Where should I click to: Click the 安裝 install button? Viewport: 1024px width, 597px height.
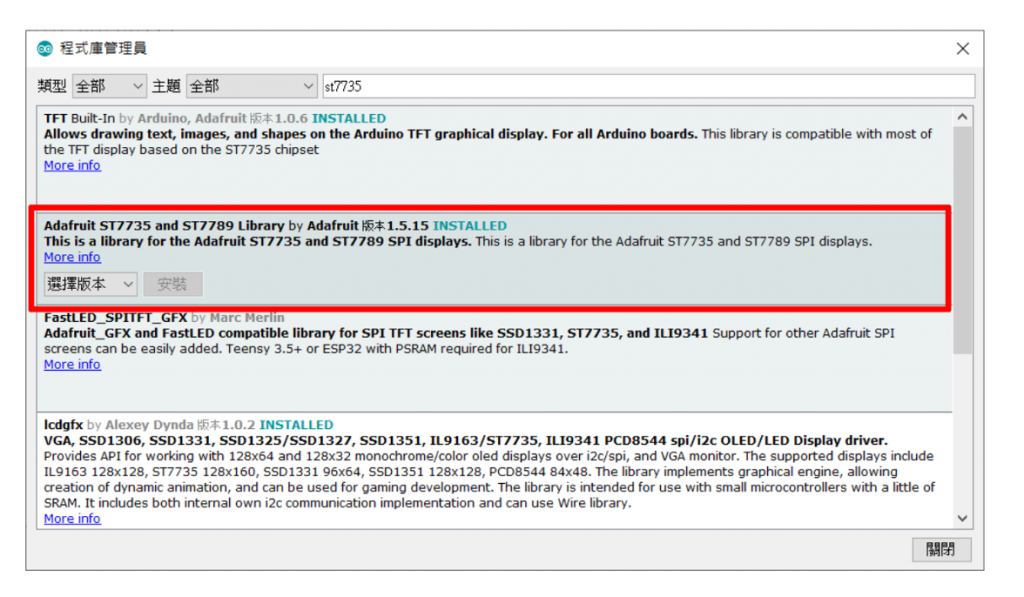[172, 284]
